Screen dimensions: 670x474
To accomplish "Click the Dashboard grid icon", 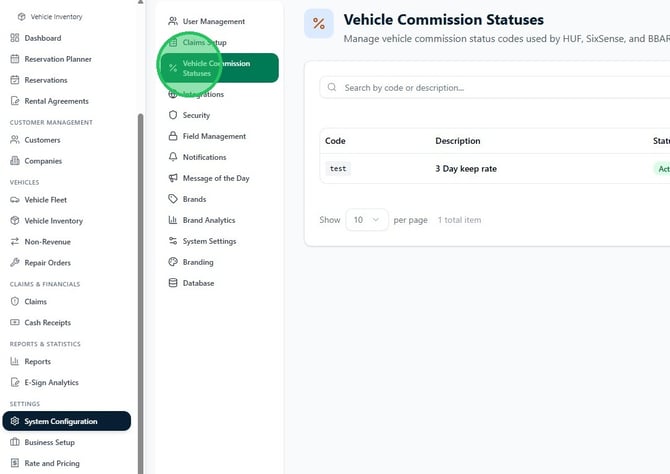I will 15,38.
